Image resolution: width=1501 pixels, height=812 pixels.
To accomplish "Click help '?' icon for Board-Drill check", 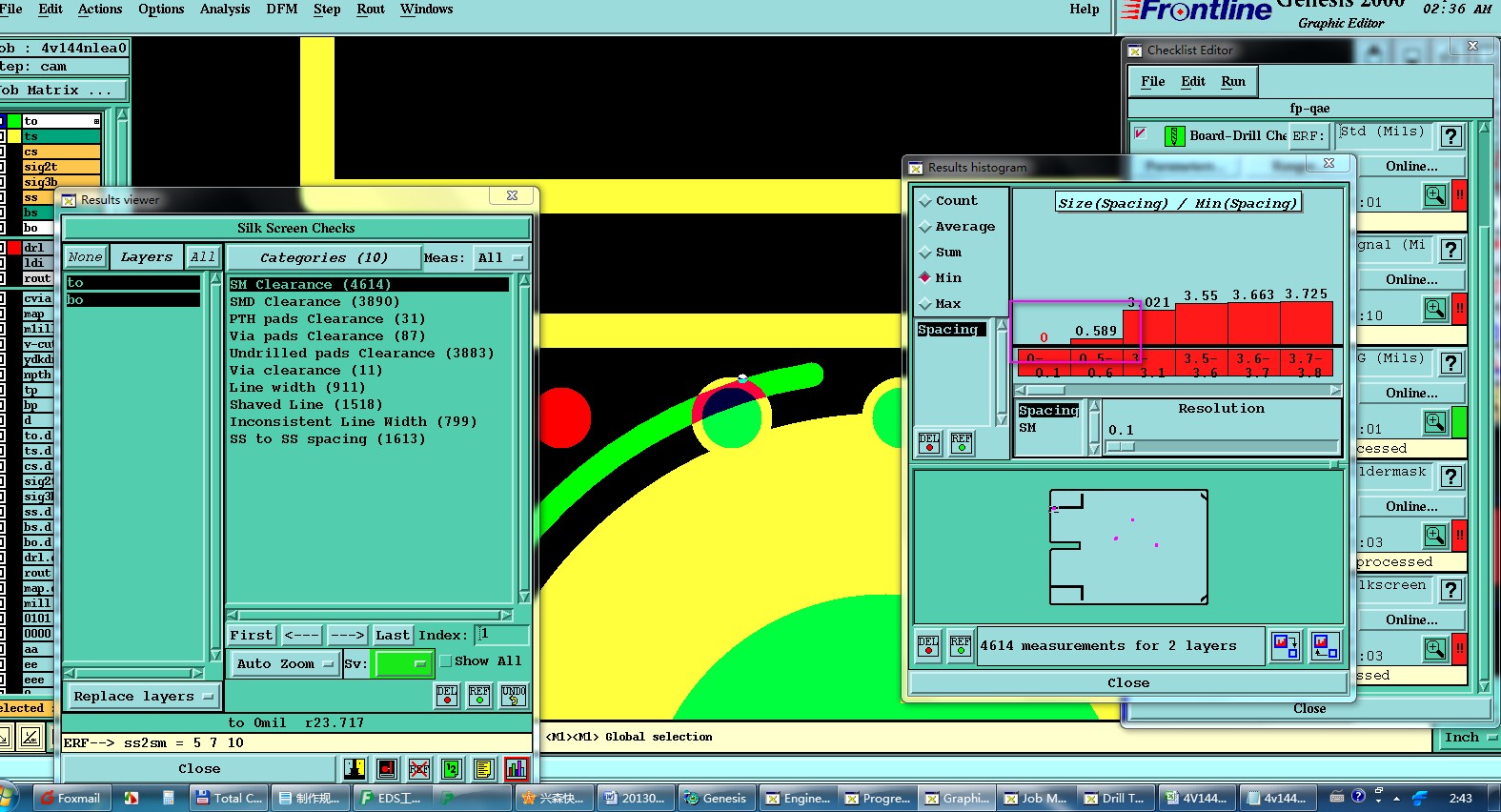I will tap(1450, 136).
